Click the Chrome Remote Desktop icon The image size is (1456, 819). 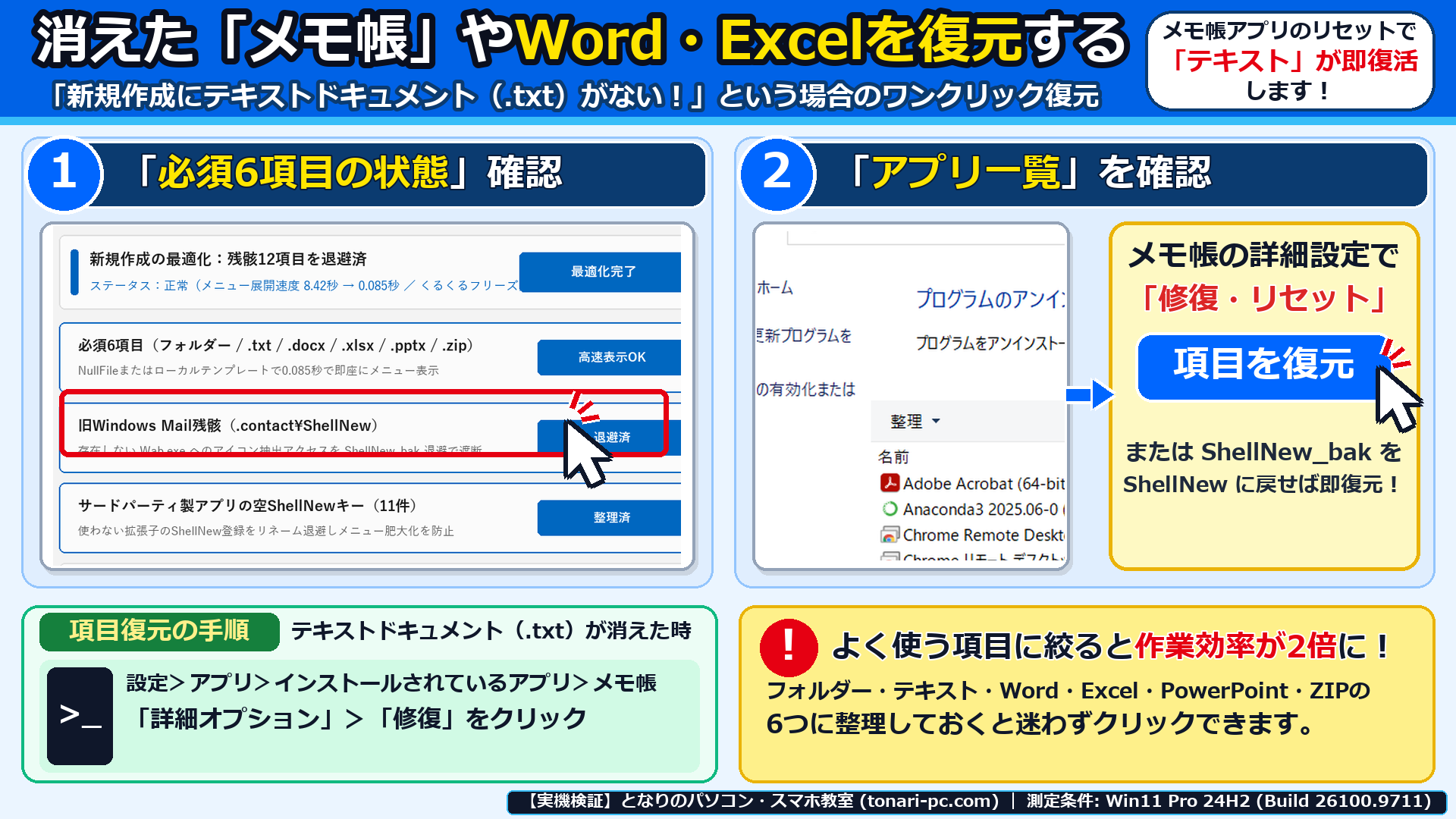(890, 535)
